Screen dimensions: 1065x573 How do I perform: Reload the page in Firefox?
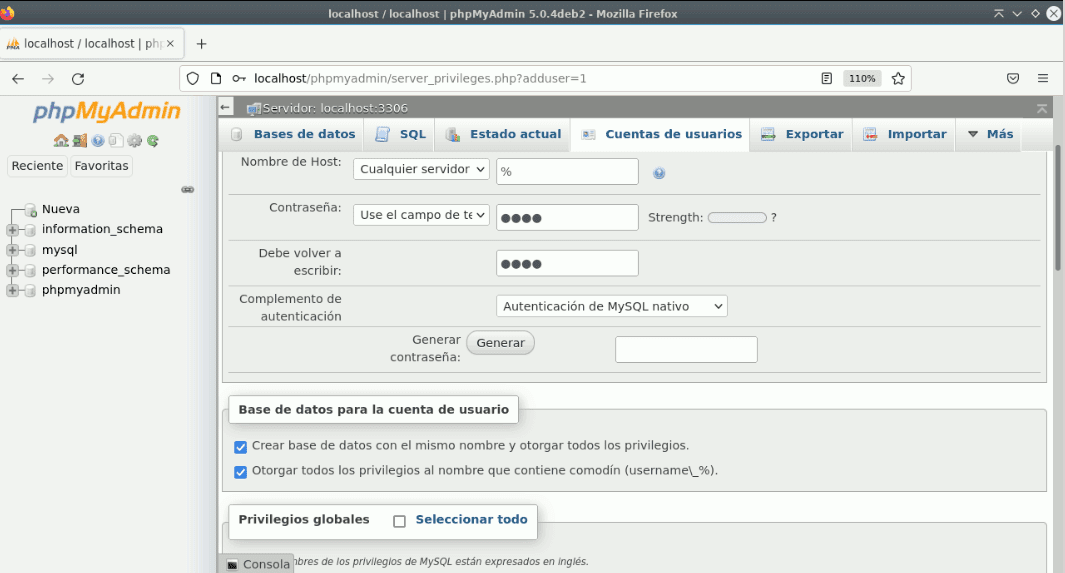[x=78, y=79]
